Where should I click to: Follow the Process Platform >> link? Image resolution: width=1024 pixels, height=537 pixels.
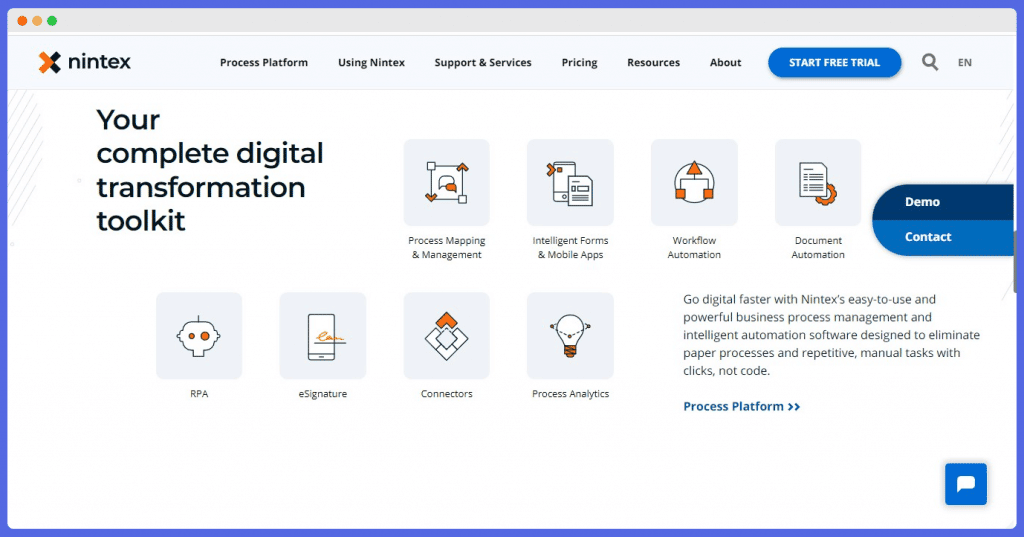[x=741, y=406]
